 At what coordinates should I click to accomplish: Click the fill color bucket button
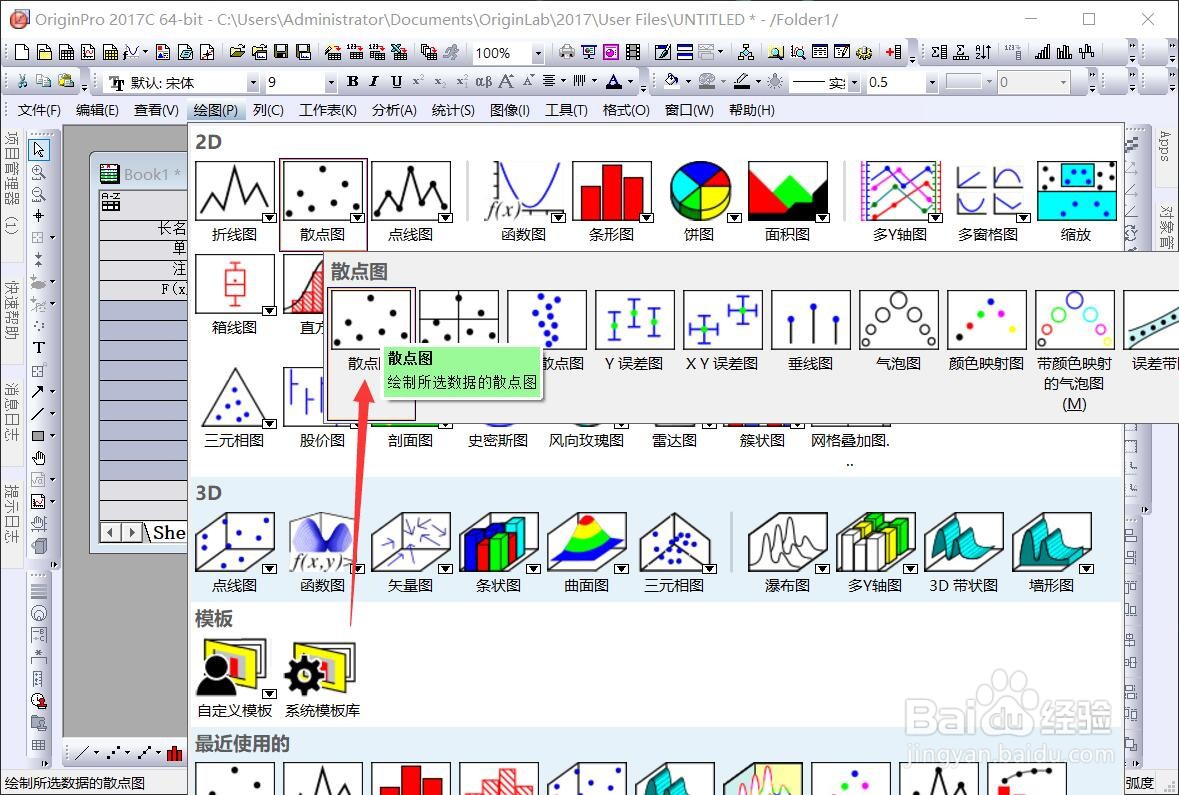pyautogui.click(x=671, y=81)
